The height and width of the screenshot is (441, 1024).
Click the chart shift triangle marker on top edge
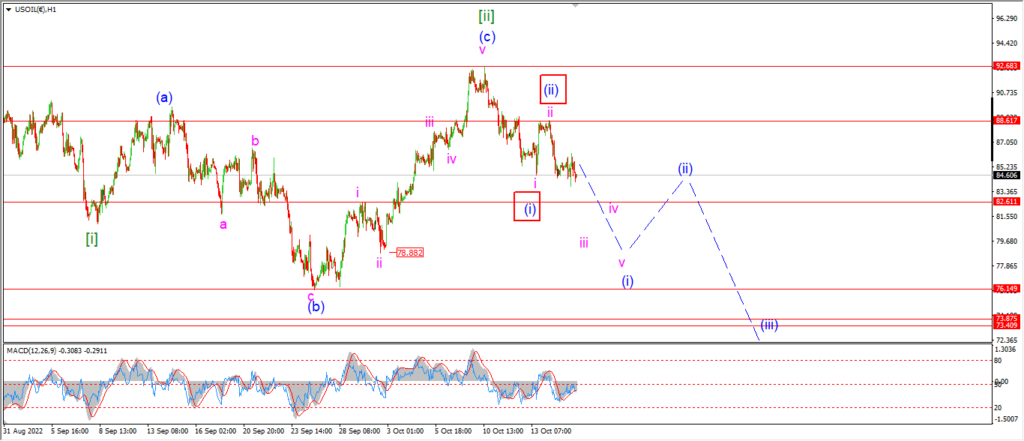coord(575,5)
